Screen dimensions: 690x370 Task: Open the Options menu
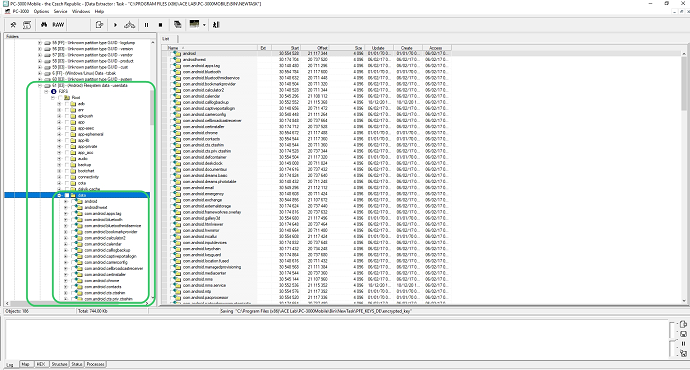[x=41, y=11]
